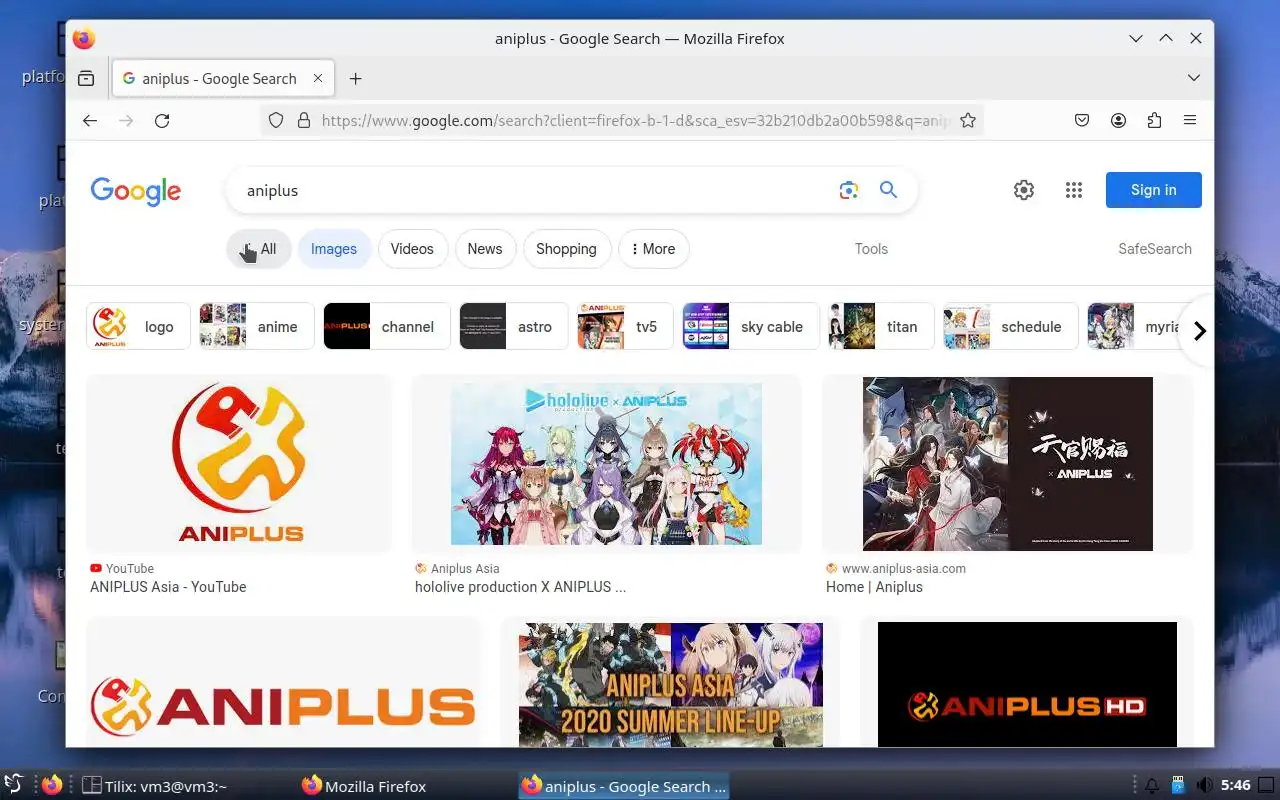Search by image with Google Lens icon
1280x800 pixels.
click(849, 190)
